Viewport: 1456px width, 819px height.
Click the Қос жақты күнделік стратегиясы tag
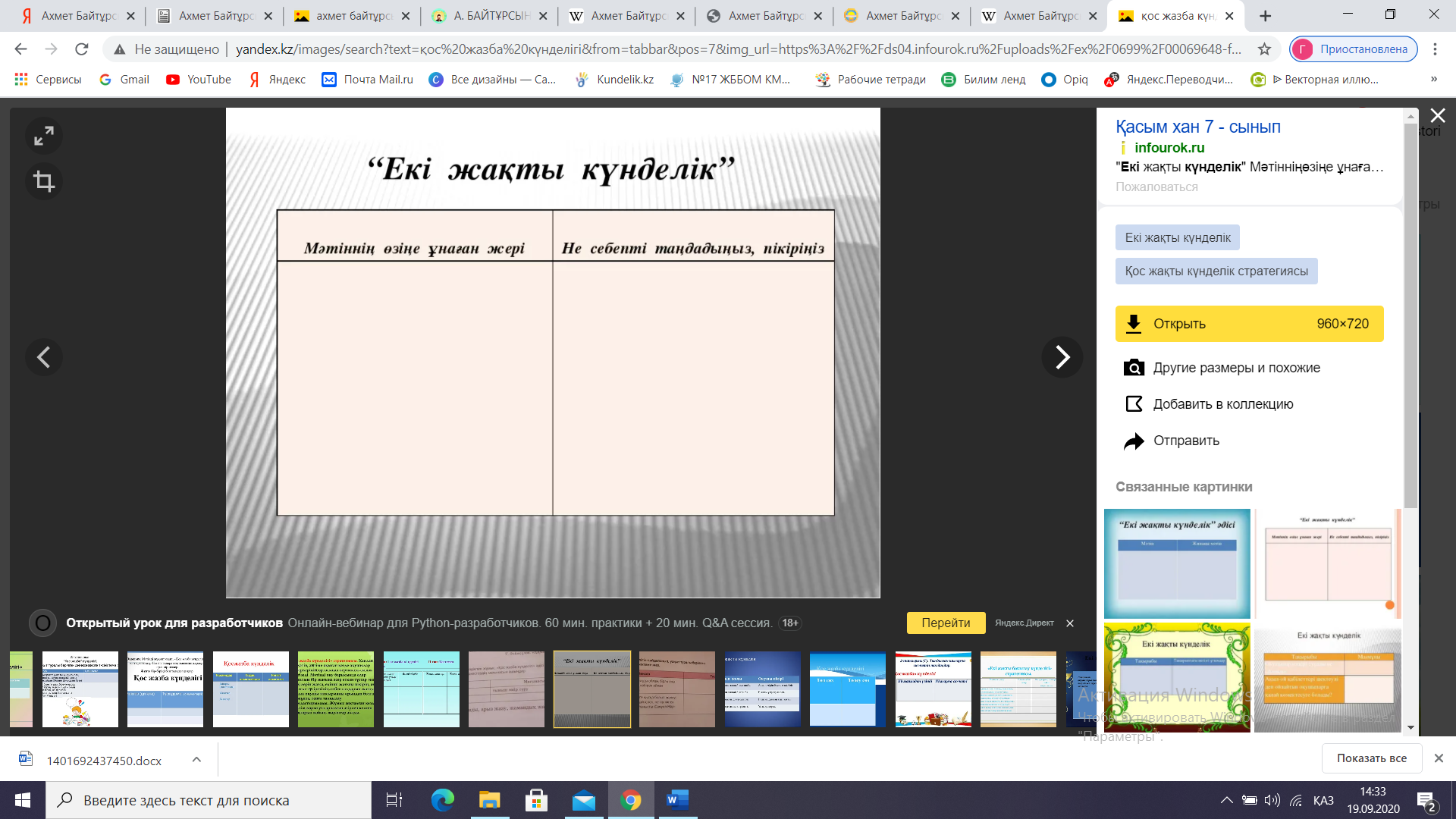(x=1216, y=271)
